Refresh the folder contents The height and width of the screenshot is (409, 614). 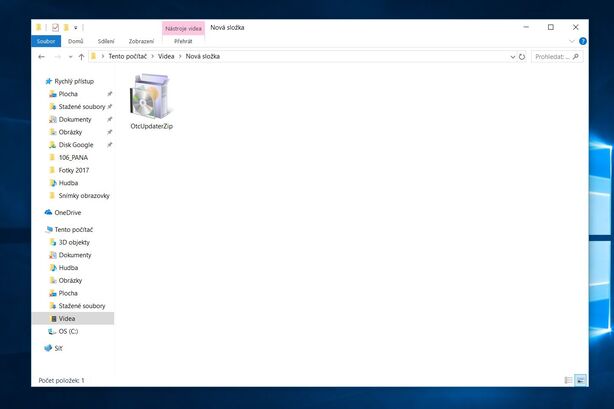522,57
